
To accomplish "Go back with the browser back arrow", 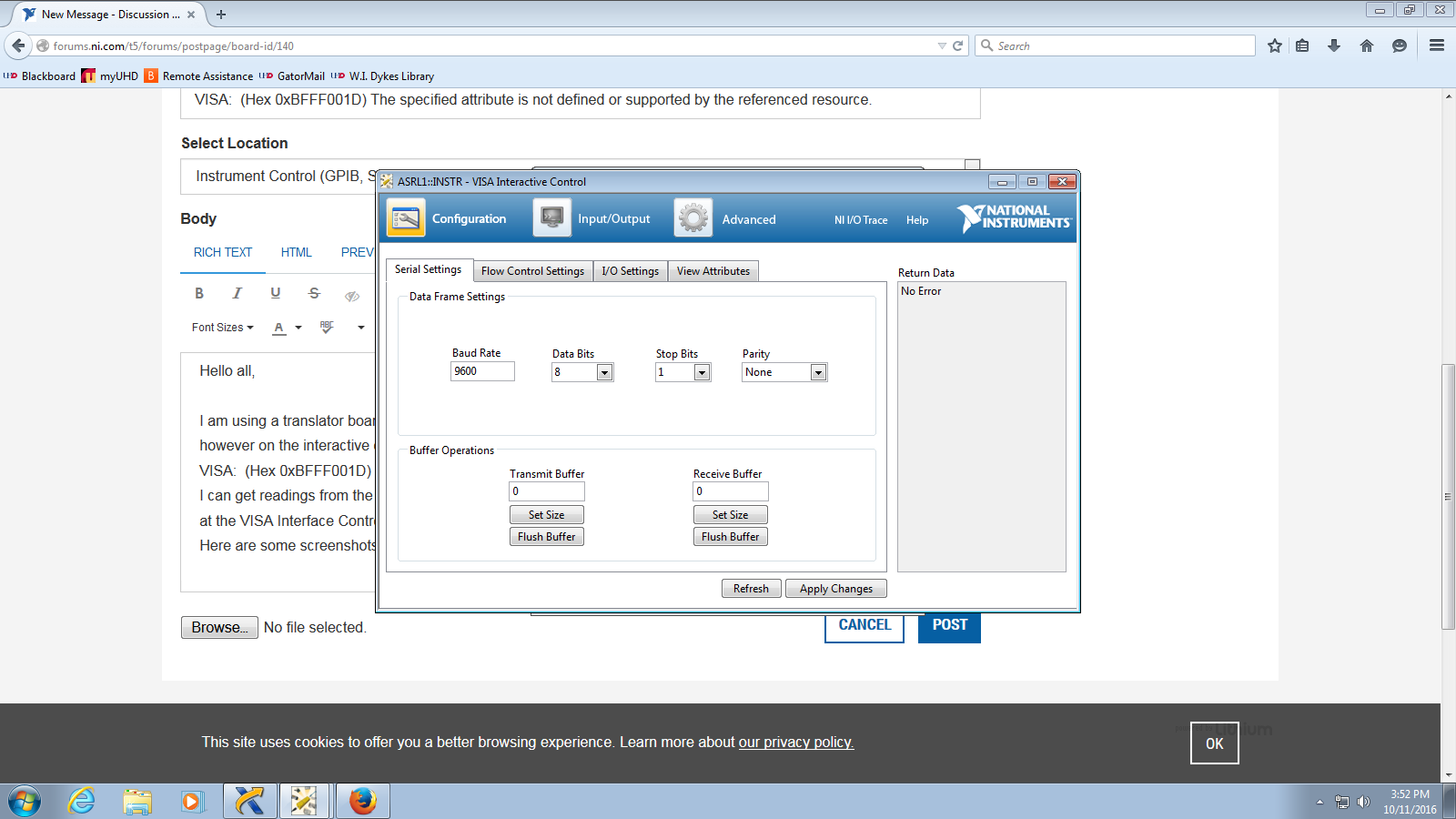I will pyautogui.click(x=18, y=45).
